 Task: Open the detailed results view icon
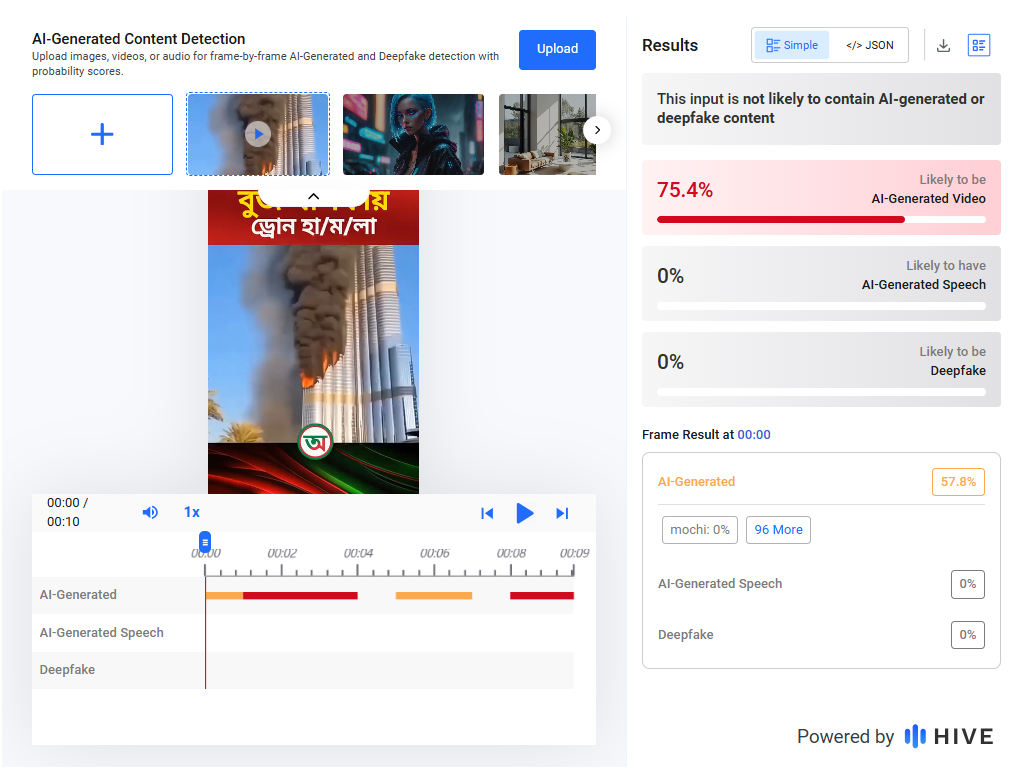979,45
